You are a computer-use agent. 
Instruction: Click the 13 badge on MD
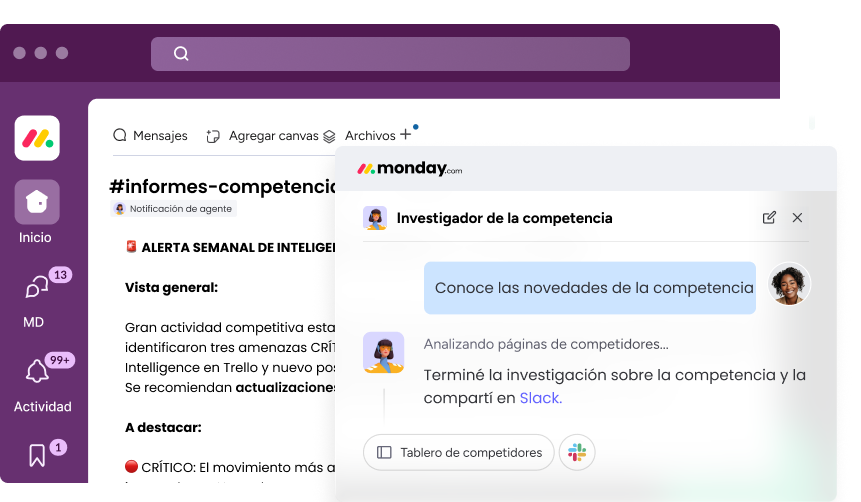coord(60,275)
